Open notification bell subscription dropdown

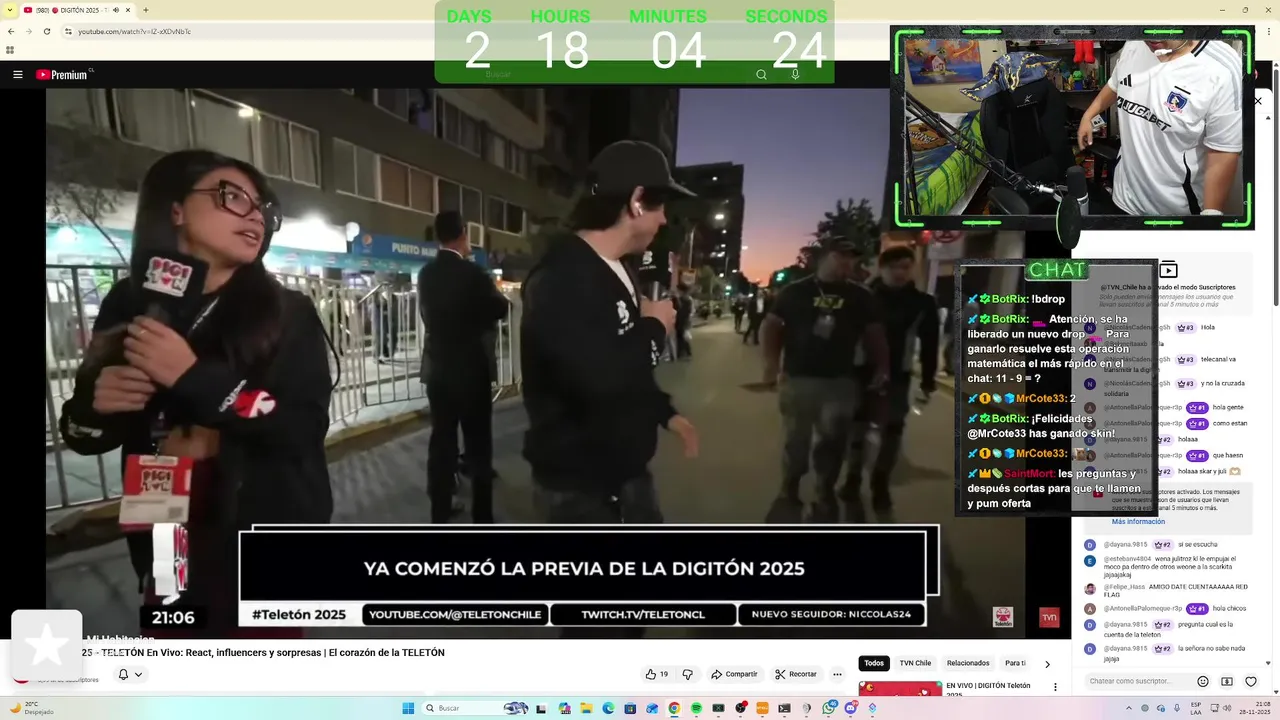[130, 674]
